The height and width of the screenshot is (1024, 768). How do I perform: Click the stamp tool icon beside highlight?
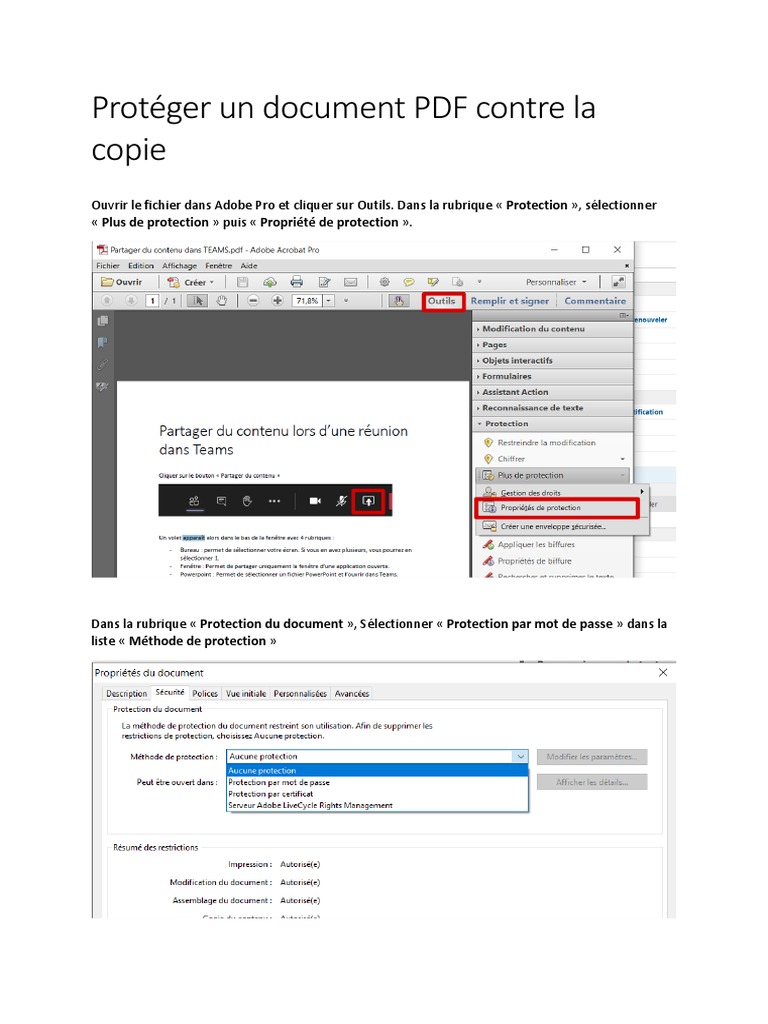tap(458, 282)
